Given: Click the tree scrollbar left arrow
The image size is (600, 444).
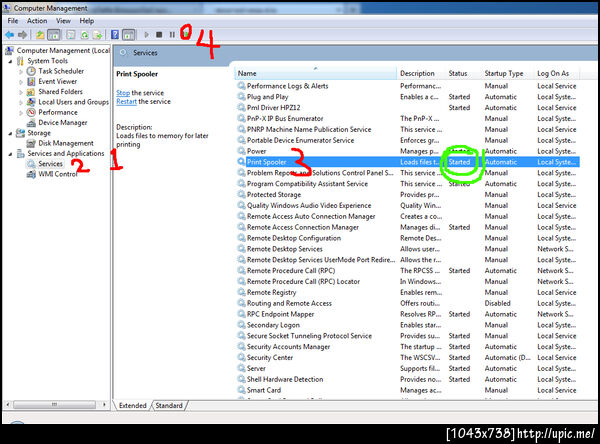Looking at the screenshot, I should click(x=8, y=404).
